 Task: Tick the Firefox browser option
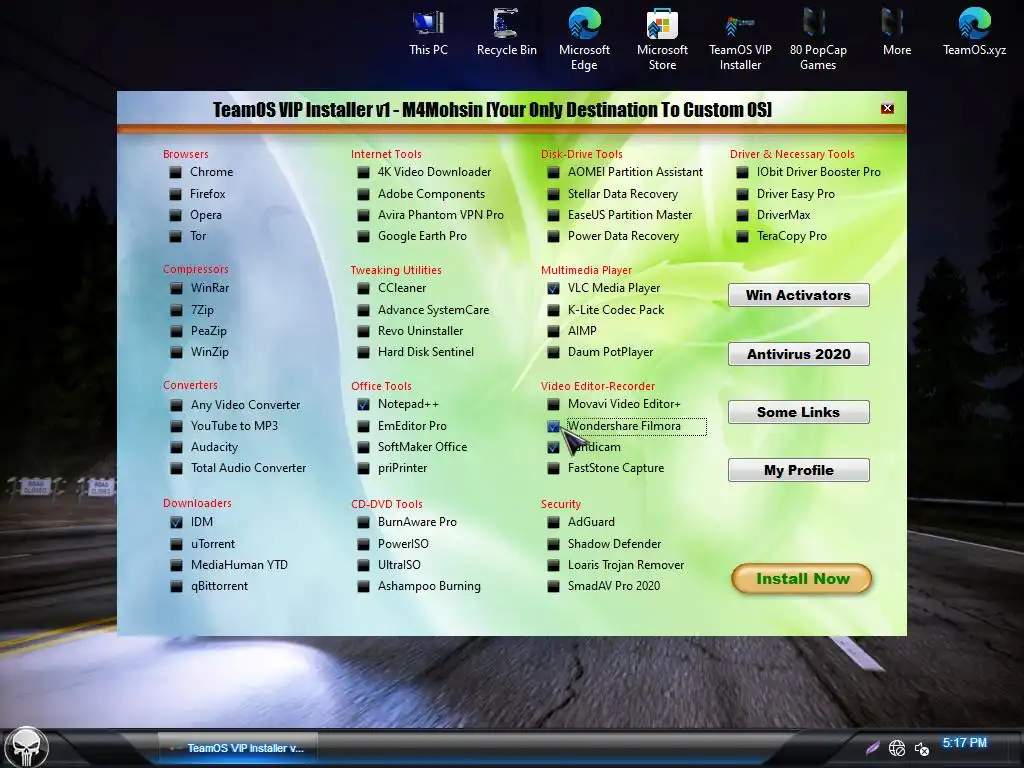(x=175, y=194)
